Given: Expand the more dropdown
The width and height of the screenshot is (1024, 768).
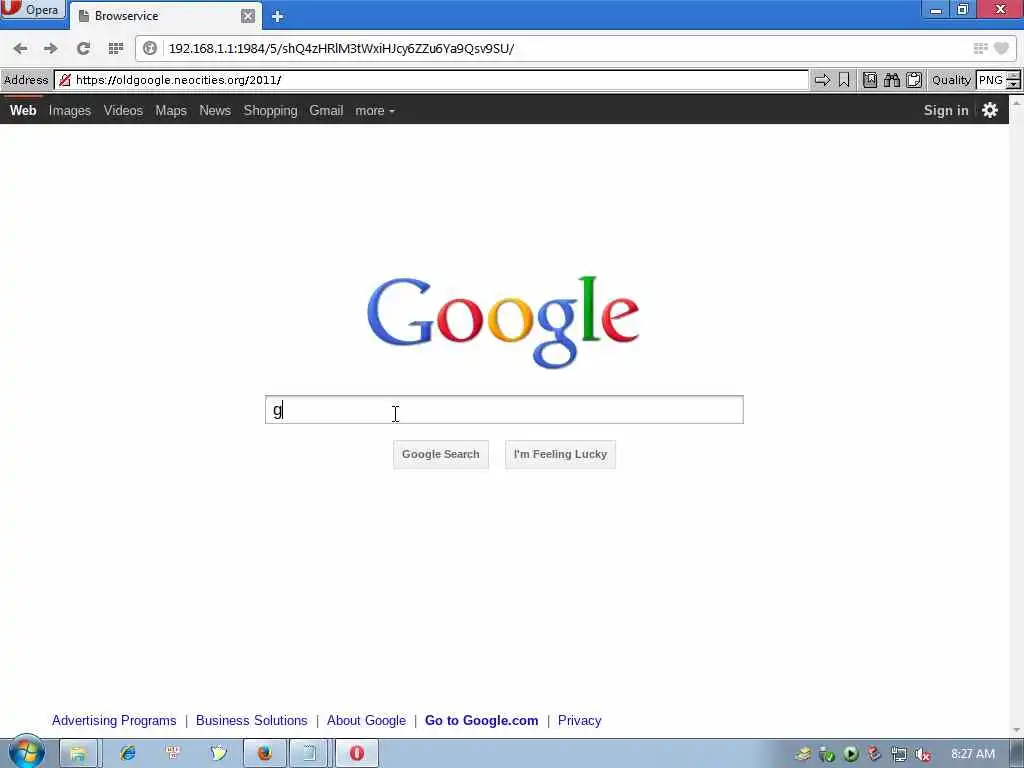Looking at the screenshot, I should pyautogui.click(x=375, y=111).
